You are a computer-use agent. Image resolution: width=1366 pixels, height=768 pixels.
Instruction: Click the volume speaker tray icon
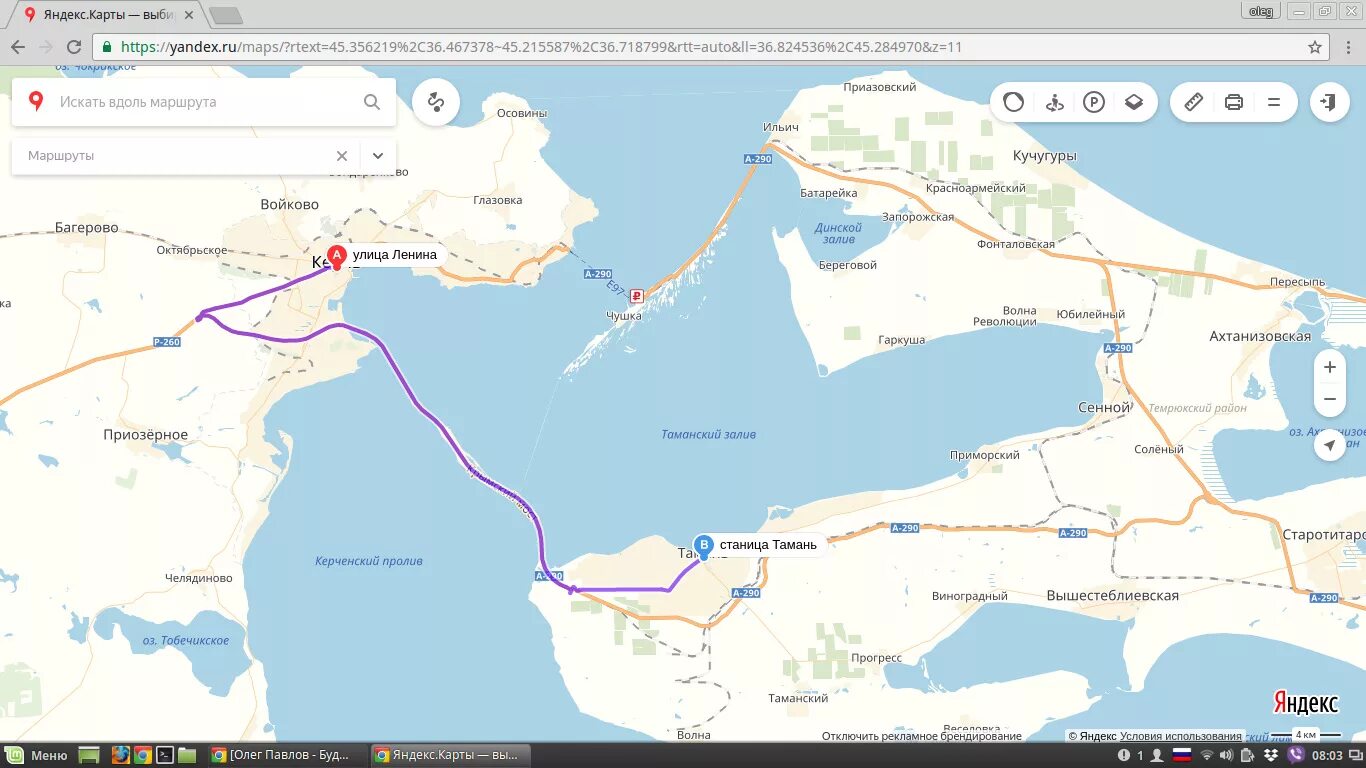click(x=1228, y=755)
